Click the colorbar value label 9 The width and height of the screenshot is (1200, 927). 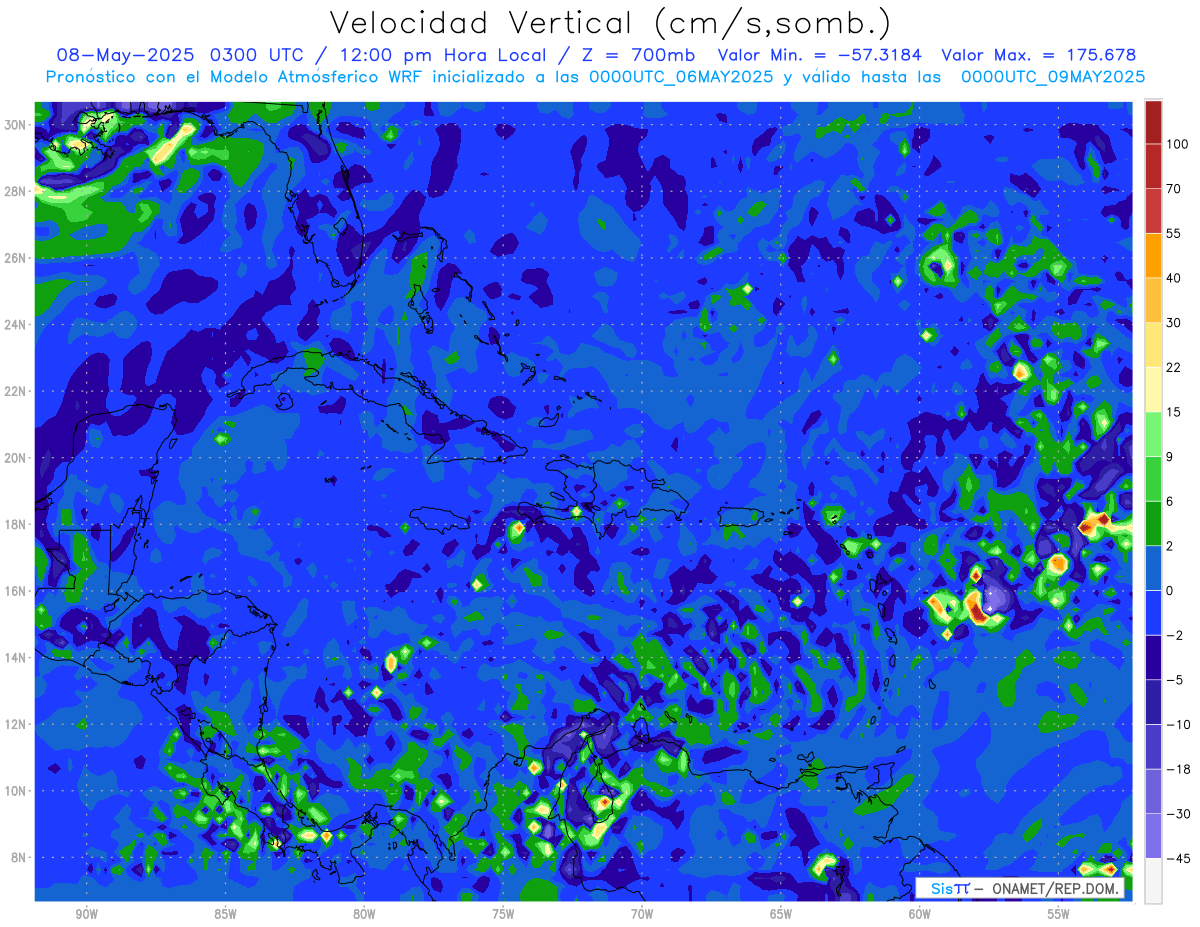(1170, 456)
